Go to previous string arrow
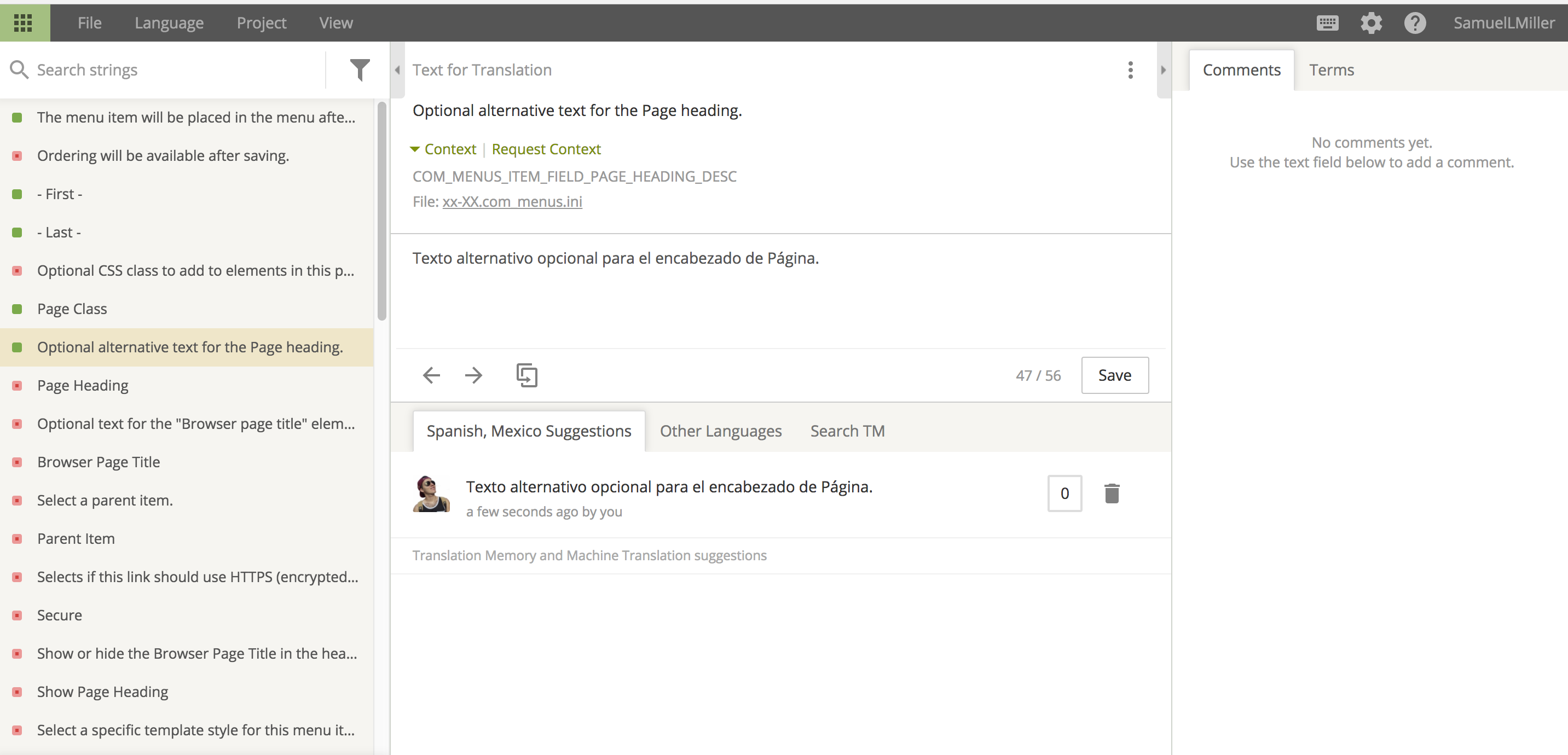 click(431, 375)
